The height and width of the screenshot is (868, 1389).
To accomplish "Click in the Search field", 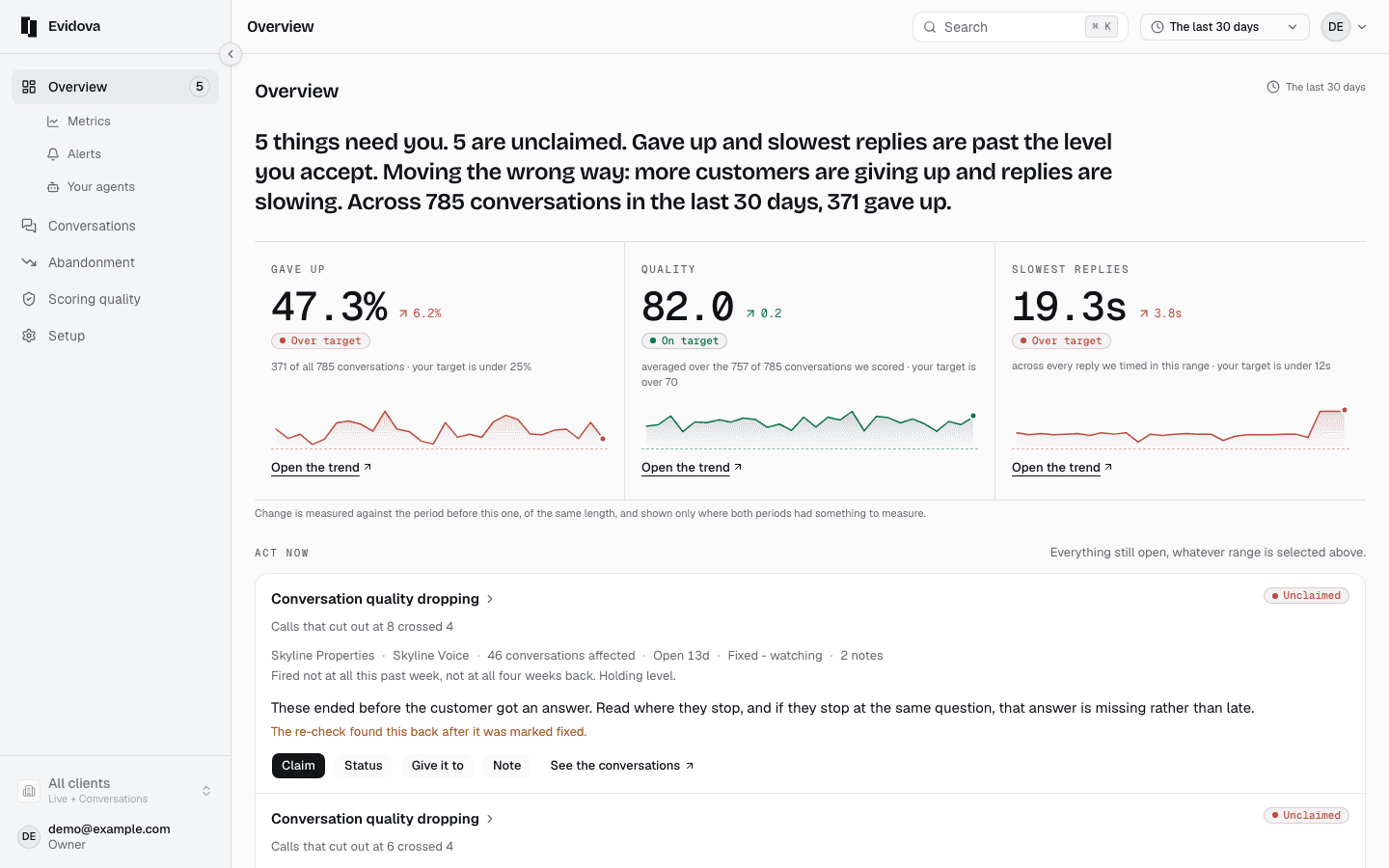I will click(1021, 27).
